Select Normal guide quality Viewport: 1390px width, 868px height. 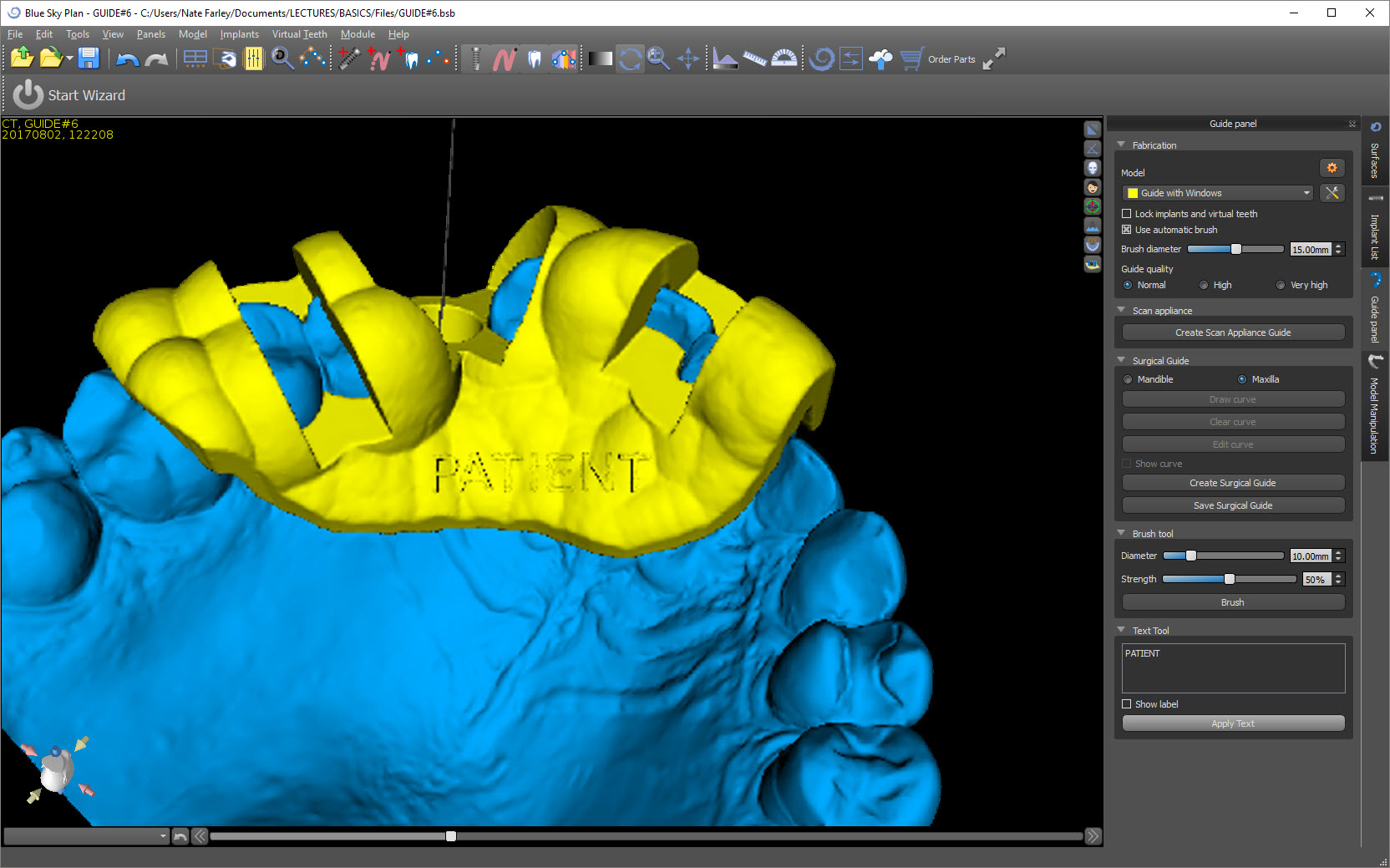pyautogui.click(x=1128, y=285)
